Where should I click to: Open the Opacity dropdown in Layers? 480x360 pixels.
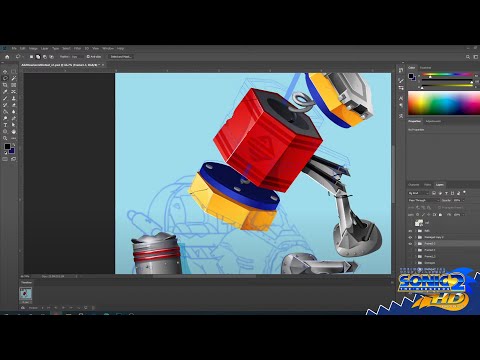tap(463, 200)
